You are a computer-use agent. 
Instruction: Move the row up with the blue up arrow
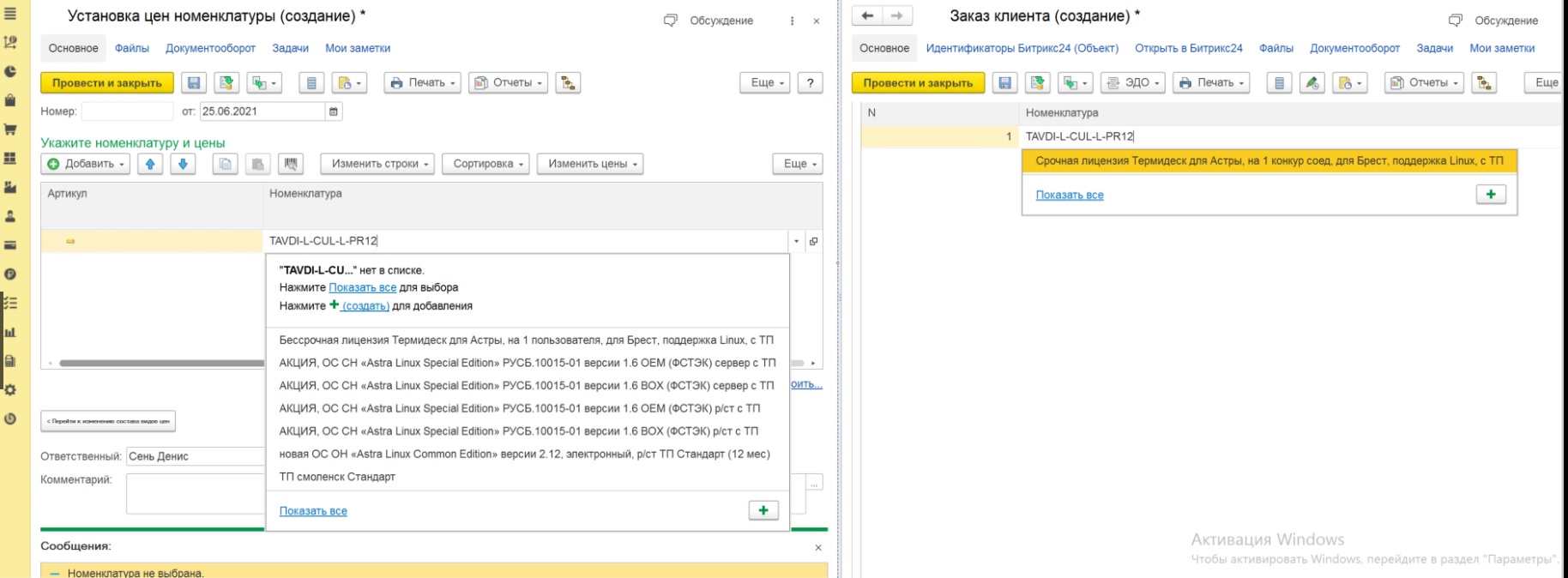150,164
